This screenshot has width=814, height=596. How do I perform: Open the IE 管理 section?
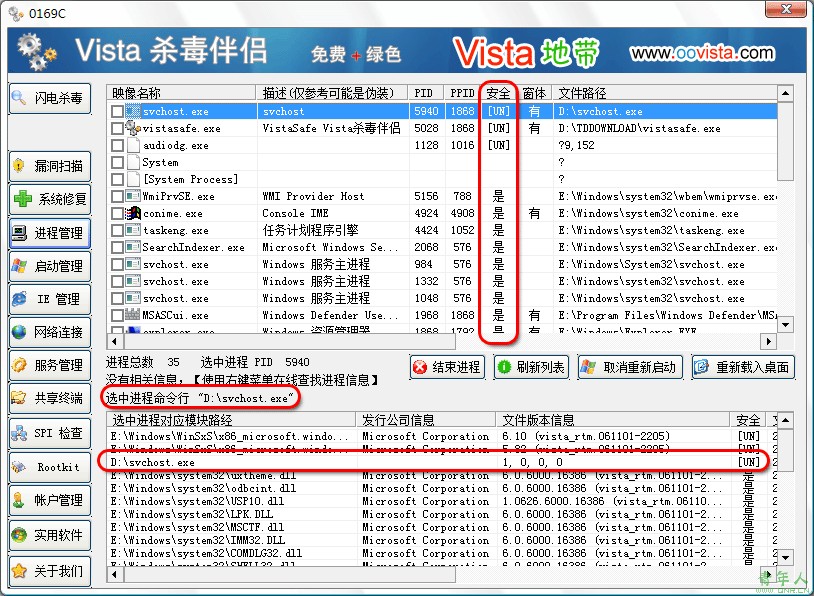coord(50,300)
